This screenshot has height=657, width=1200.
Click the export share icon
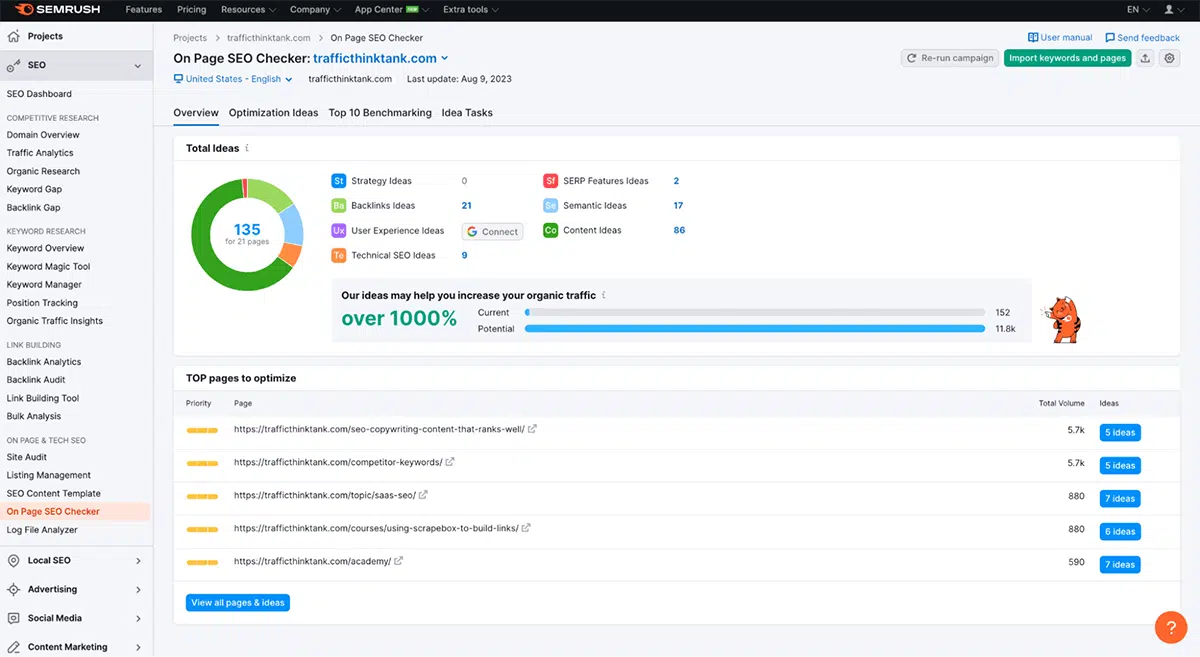tap(1145, 58)
